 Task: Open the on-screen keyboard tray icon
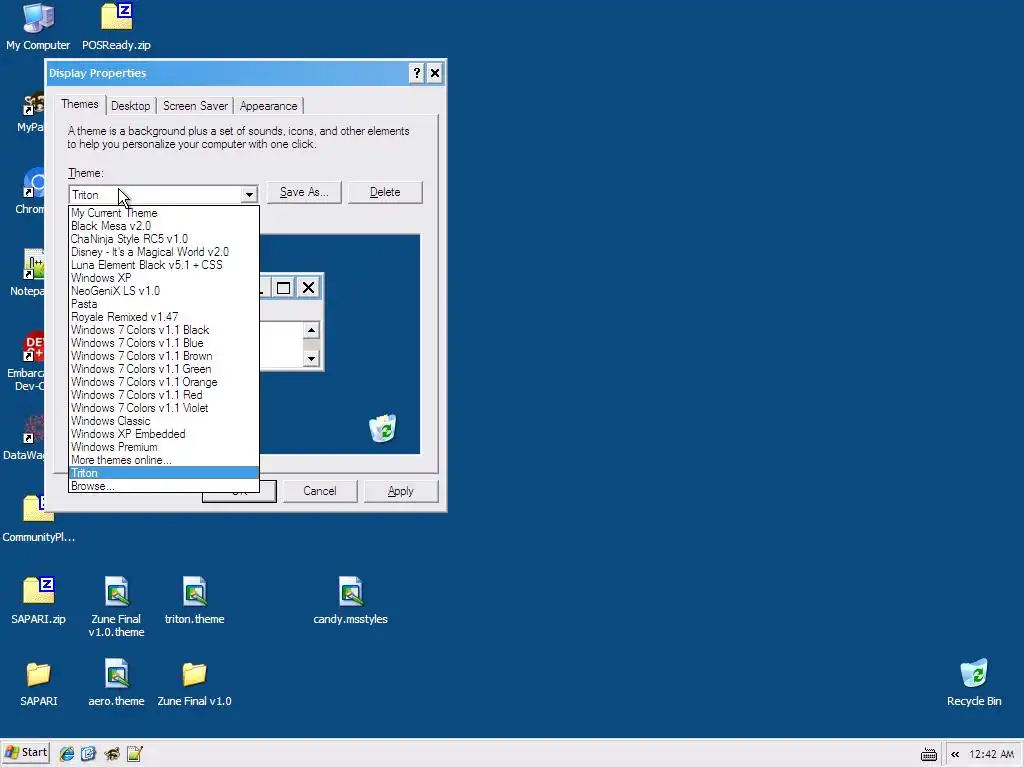coord(928,755)
